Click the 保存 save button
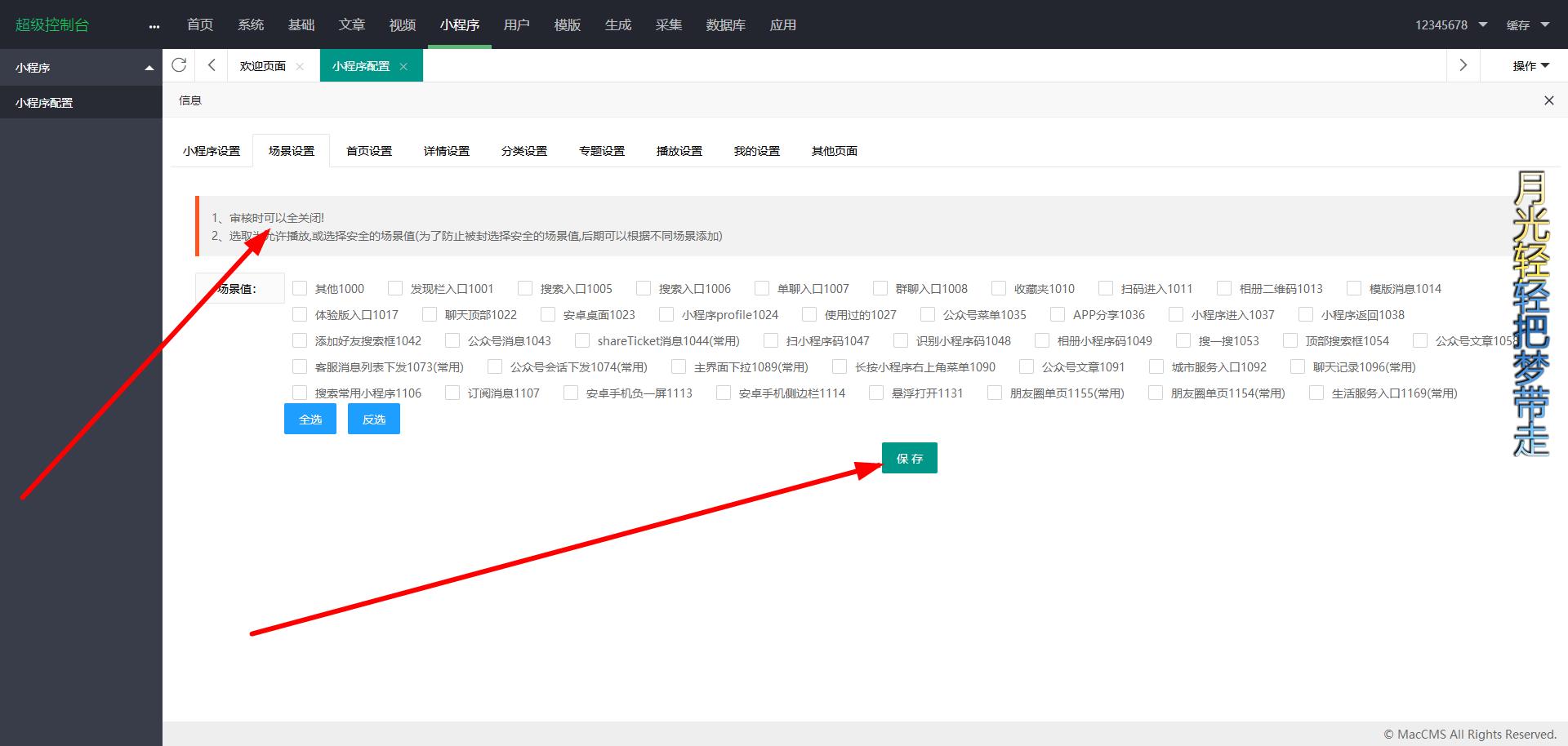 click(909, 458)
